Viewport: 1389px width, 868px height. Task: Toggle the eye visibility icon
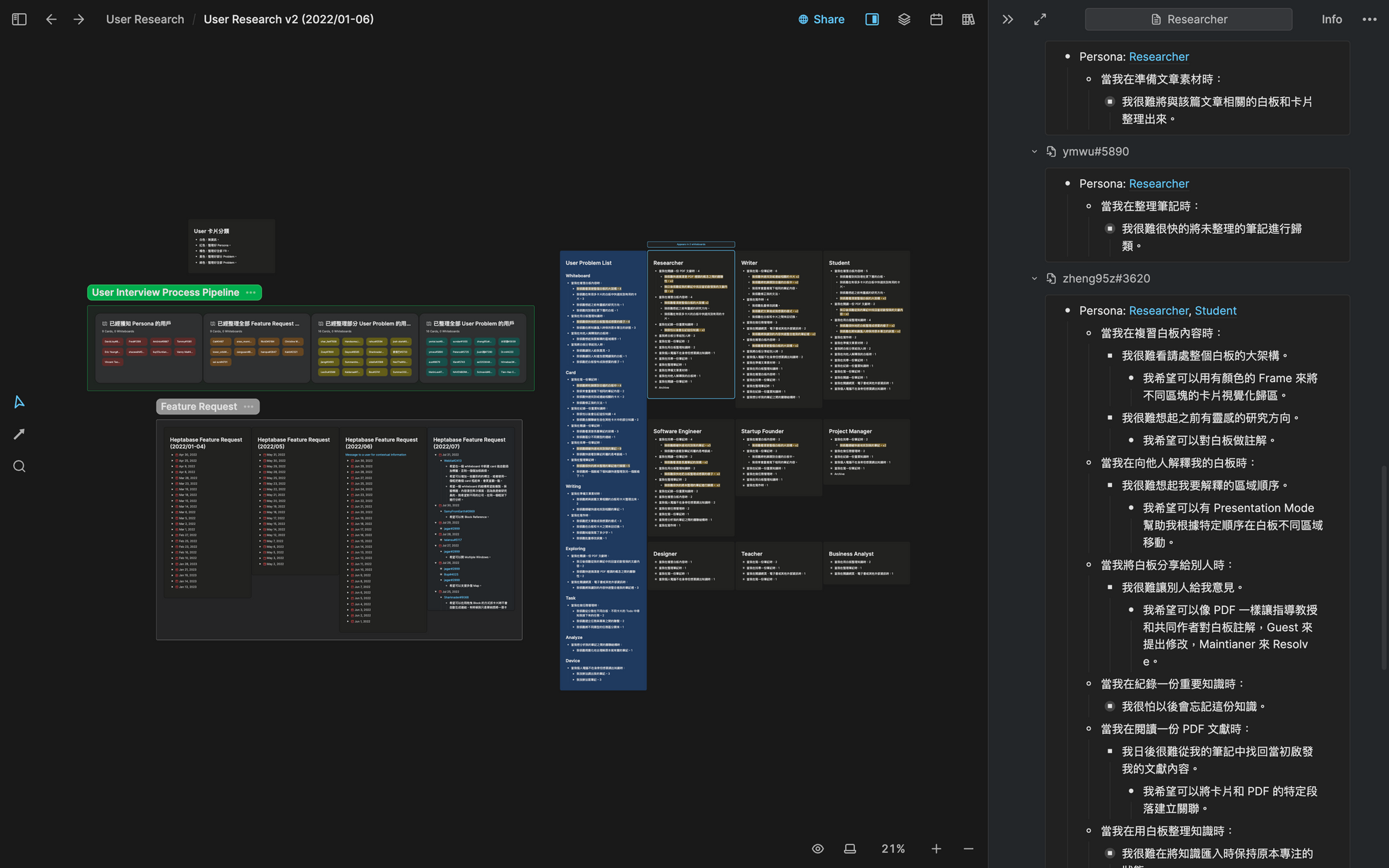click(817, 849)
